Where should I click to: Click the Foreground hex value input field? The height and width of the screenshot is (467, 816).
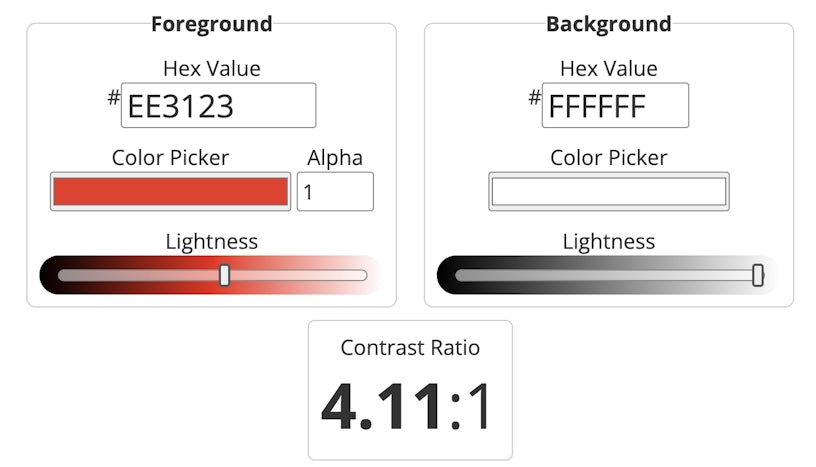click(x=218, y=106)
